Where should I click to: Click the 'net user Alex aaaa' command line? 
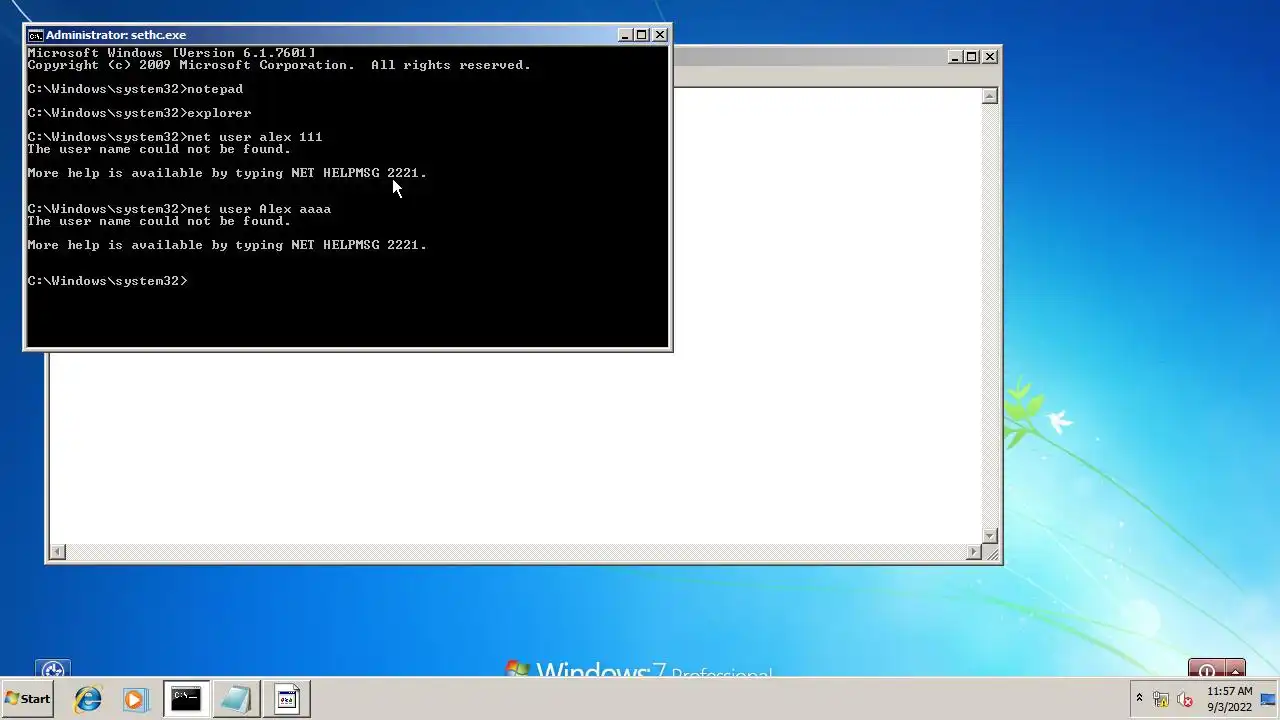(x=179, y=209)
